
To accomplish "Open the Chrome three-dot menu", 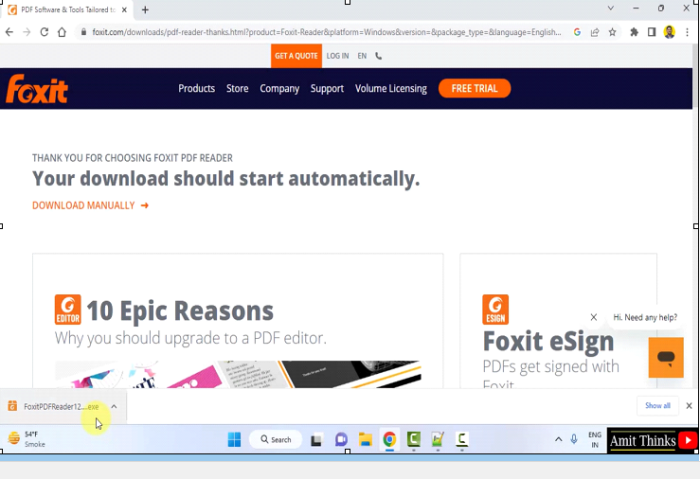I will 688,32.
